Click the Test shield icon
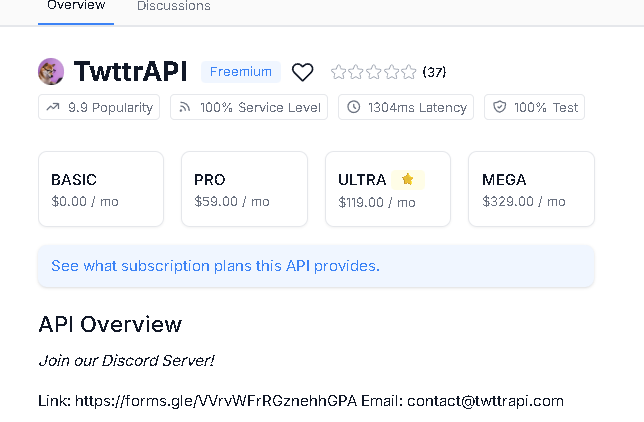The image size is (644, 422). [500, 107]
